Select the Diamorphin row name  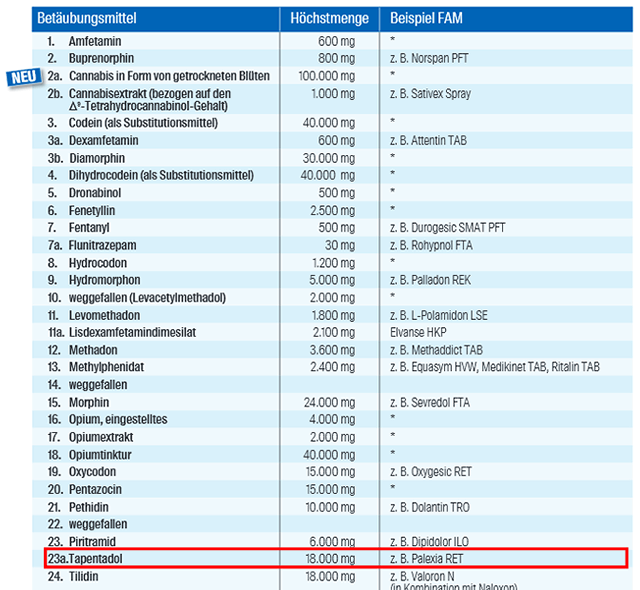tap(97, 158)
